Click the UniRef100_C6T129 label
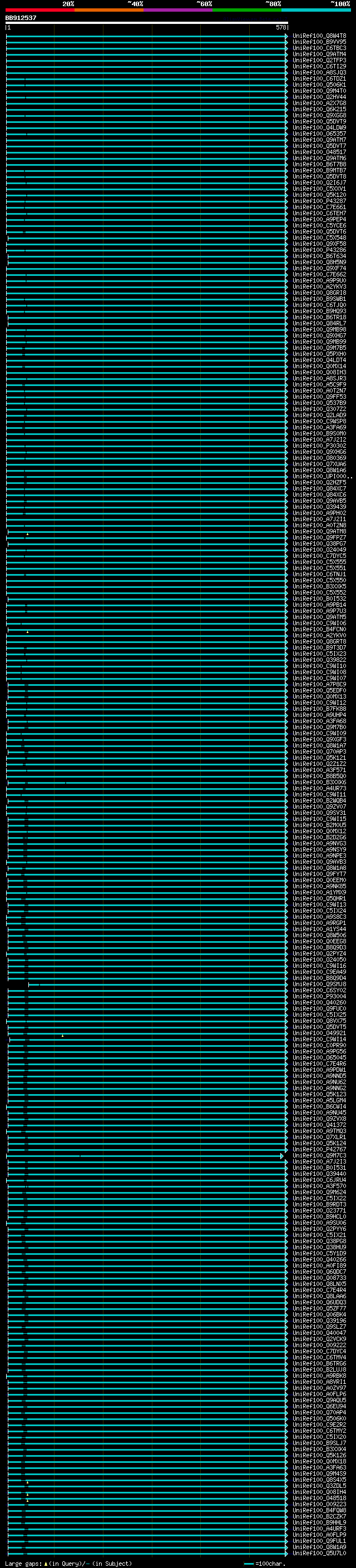 click(x=319, y=66)
